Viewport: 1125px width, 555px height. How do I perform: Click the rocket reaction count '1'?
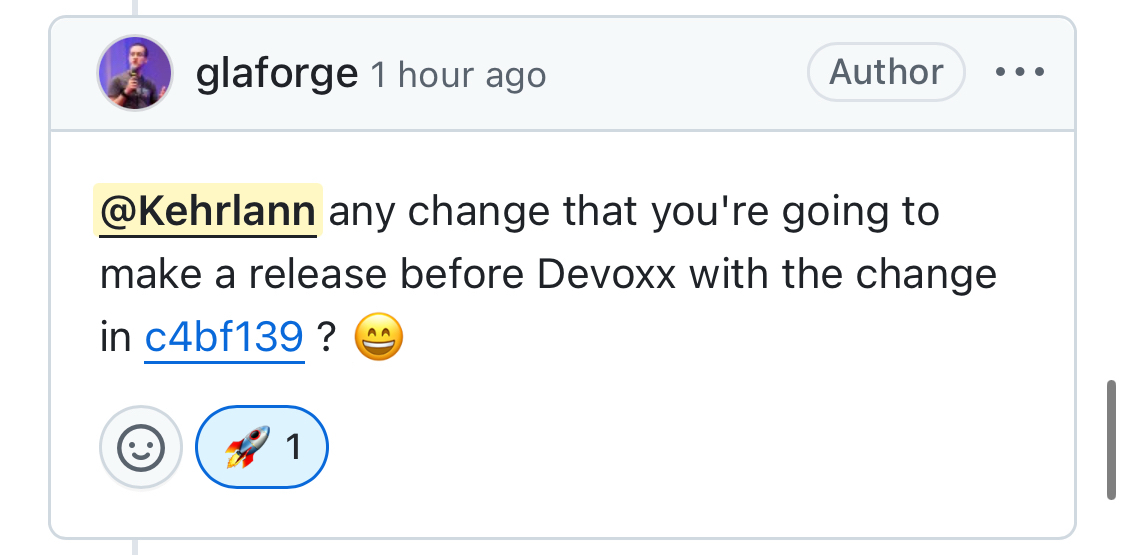pos(294,447)
